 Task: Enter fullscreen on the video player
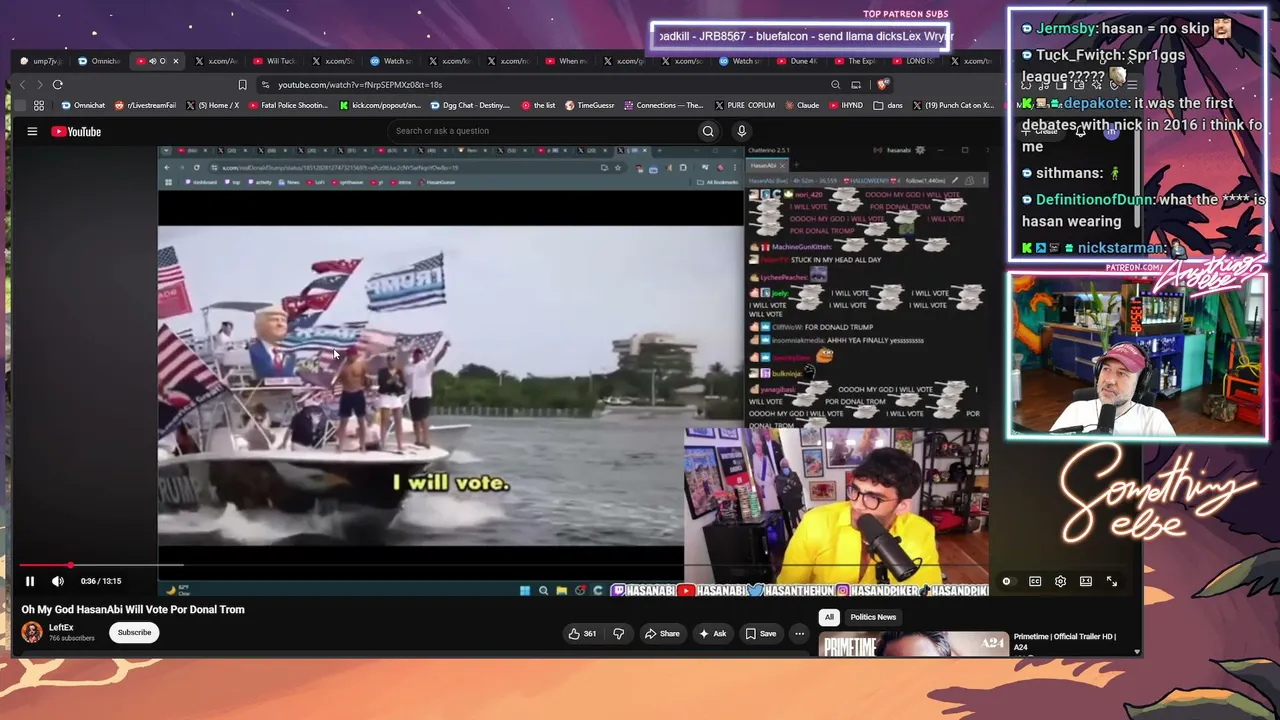1112,581
